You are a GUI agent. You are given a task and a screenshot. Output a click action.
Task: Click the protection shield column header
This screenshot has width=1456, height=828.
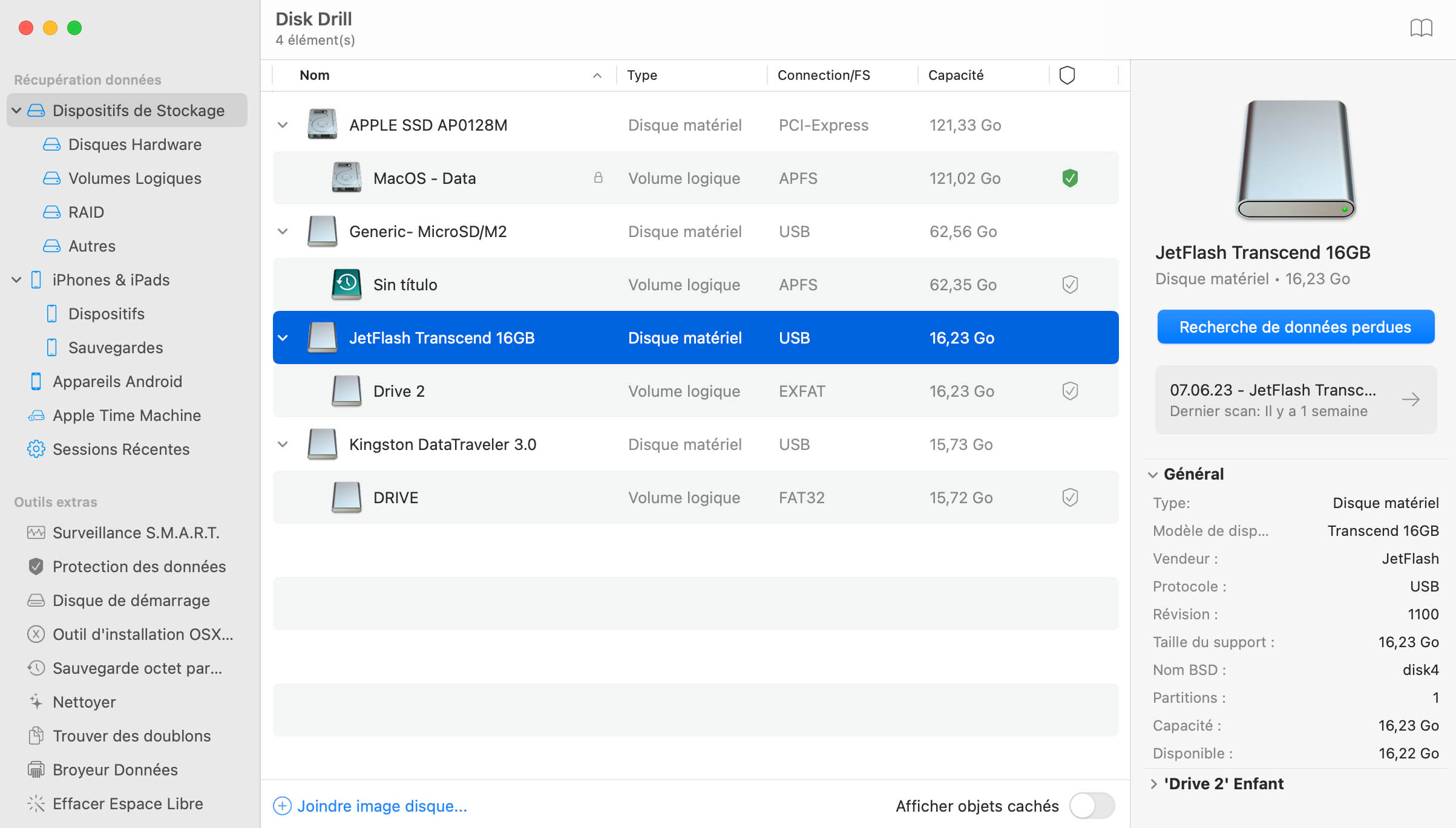tap(1067, 75)
